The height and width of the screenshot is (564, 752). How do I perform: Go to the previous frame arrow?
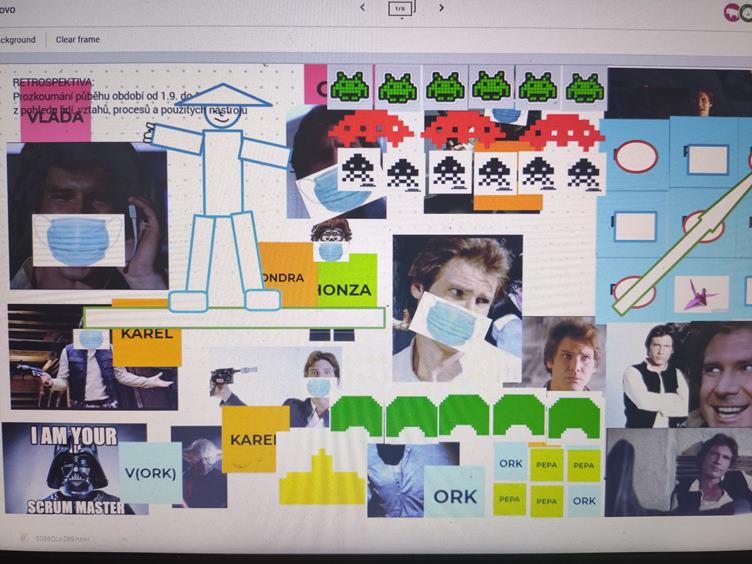[363, 8]
